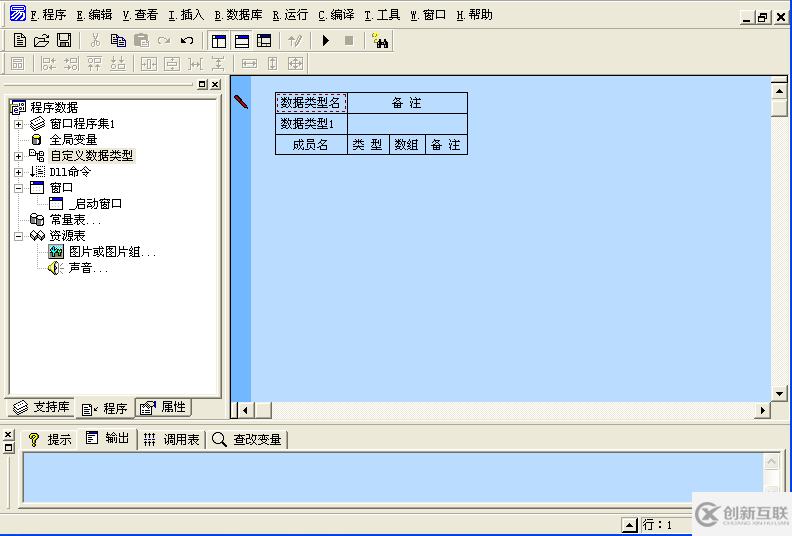This screenshot has width=792, height=536.
Task: Switch to the 调用表 tab
Action: 172,440
